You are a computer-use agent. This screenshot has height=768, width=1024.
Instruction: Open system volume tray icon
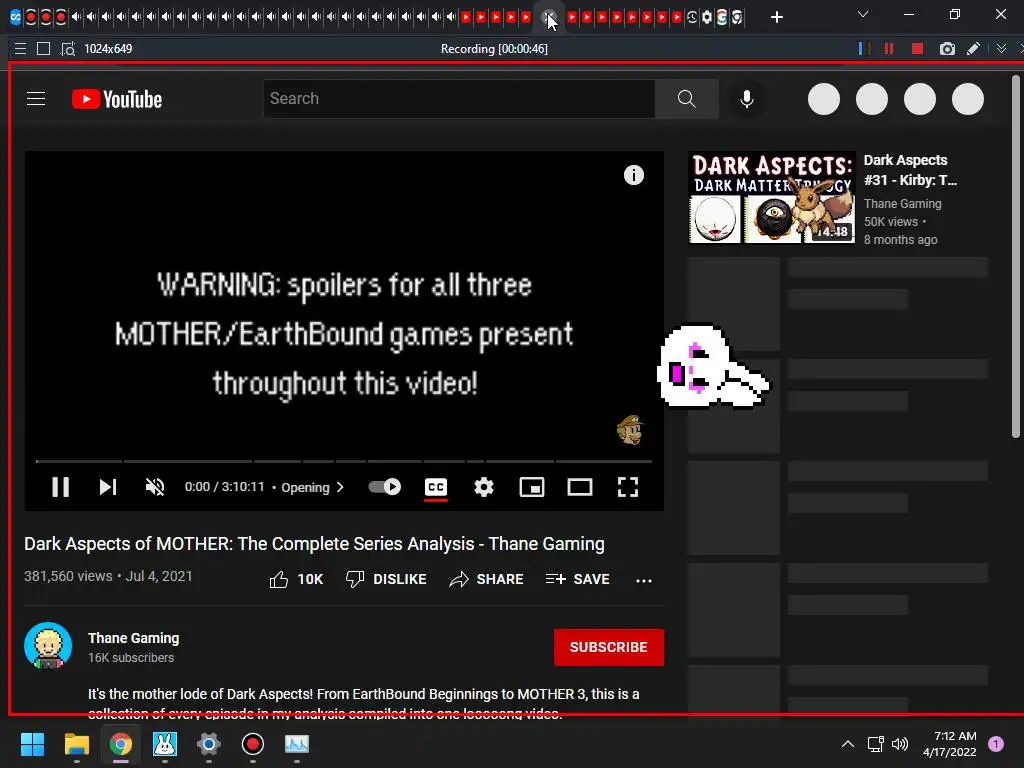click(900, 744)
